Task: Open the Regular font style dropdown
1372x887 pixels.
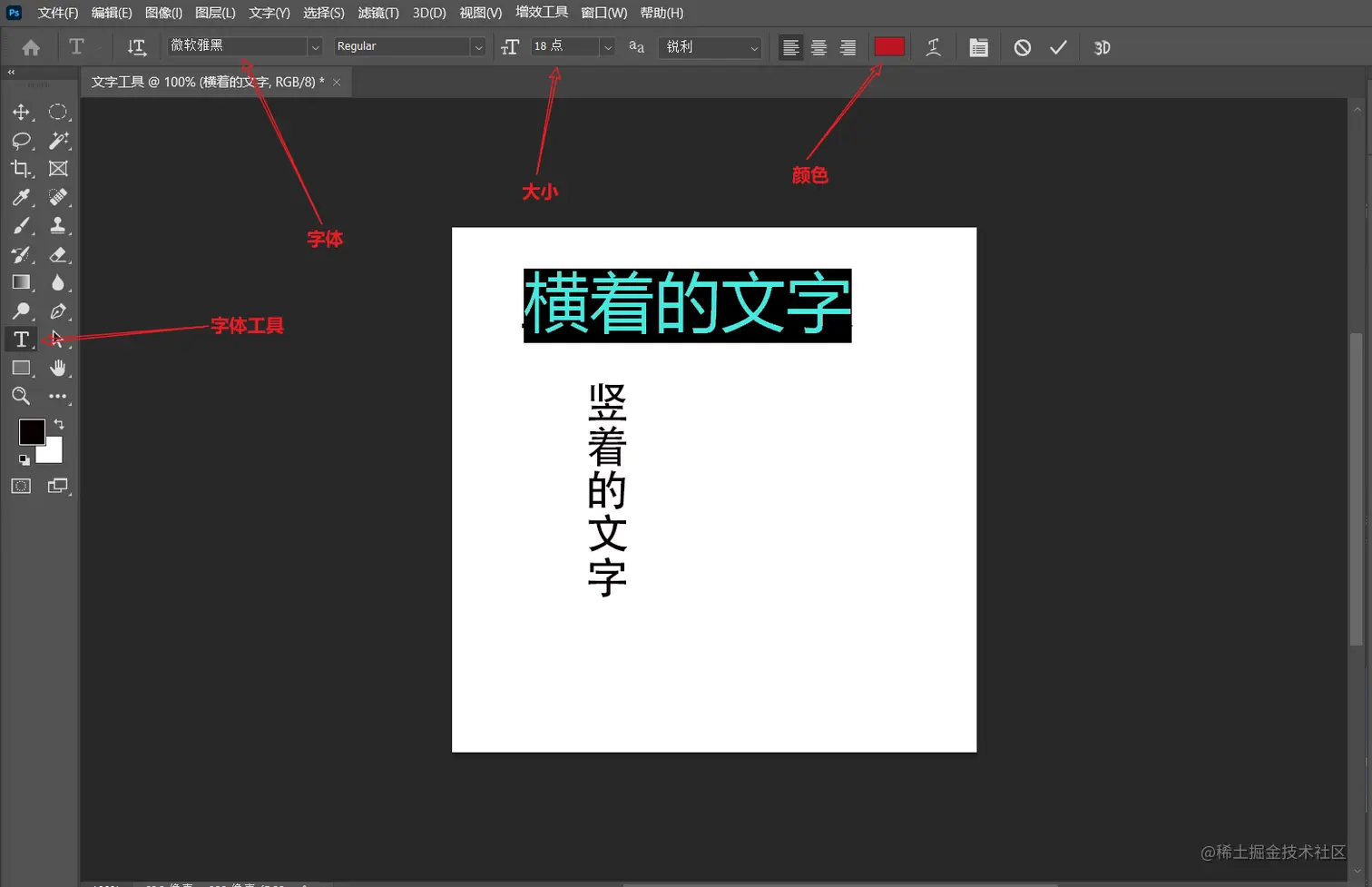Action: tap(478, 47)
